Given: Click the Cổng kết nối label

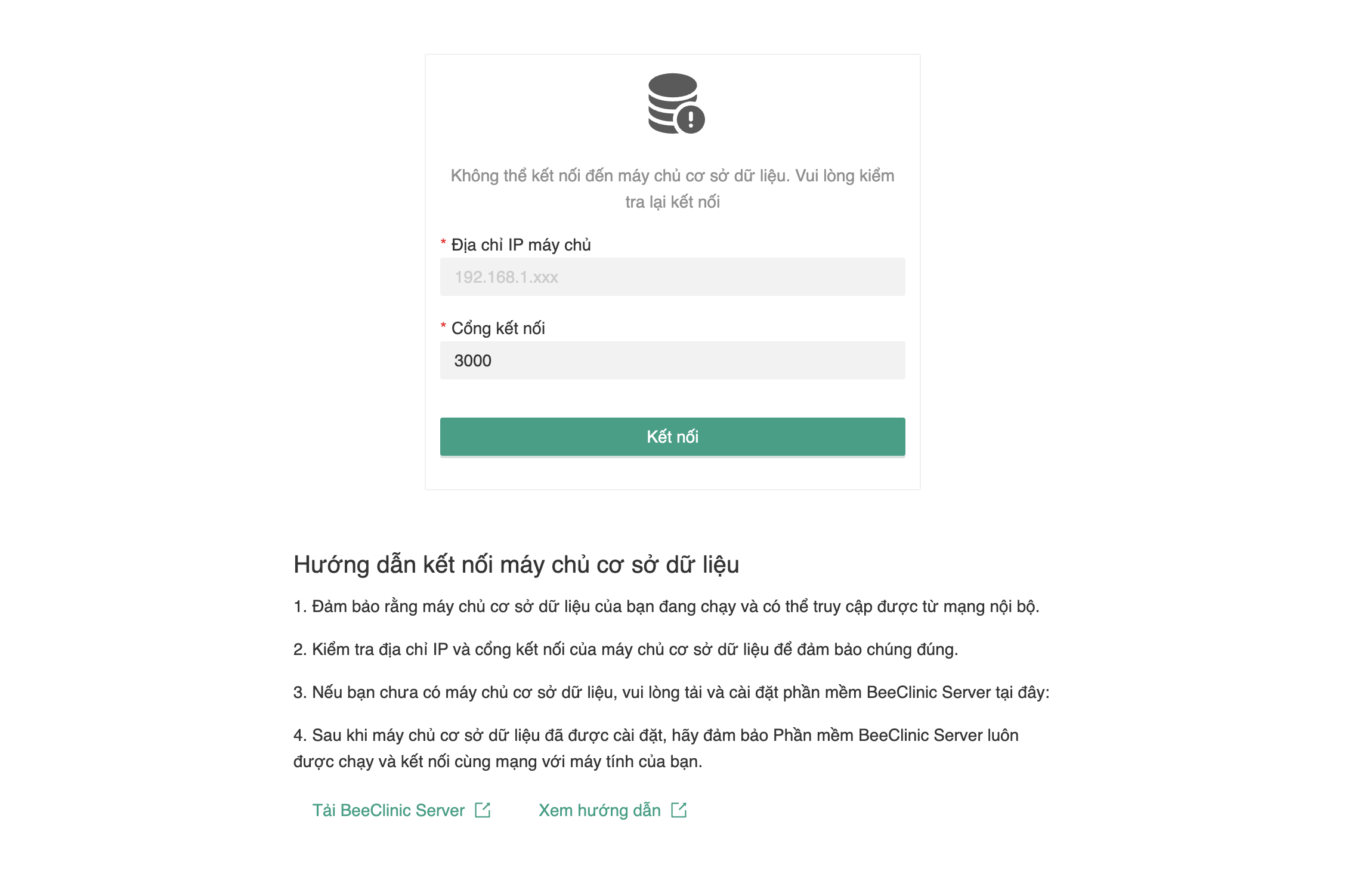Looking at the screenshot, I should click(498, 329).
